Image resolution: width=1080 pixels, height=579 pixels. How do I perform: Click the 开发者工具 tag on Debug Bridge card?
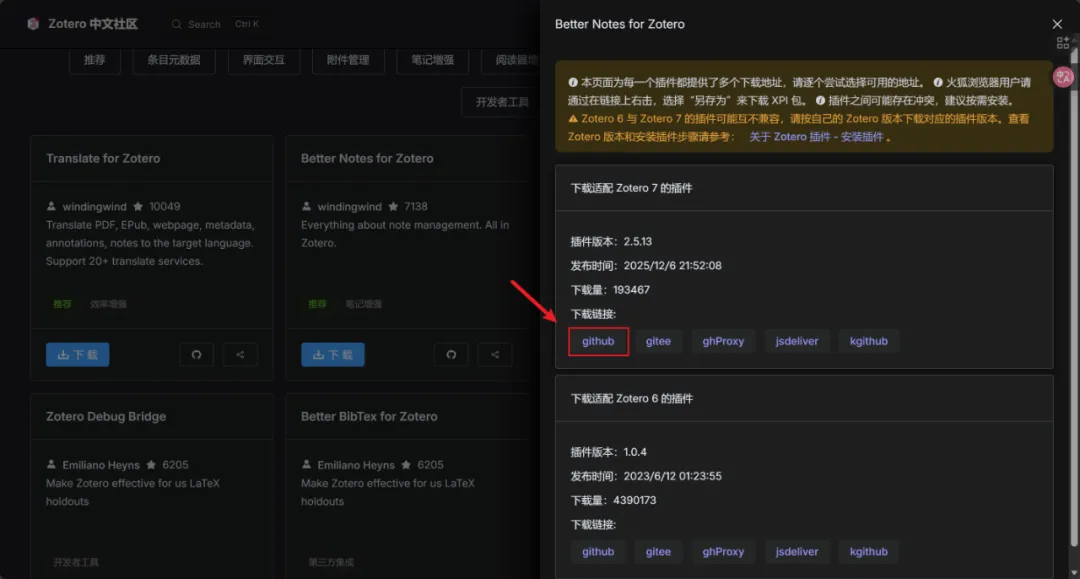(x=76, y=562)
